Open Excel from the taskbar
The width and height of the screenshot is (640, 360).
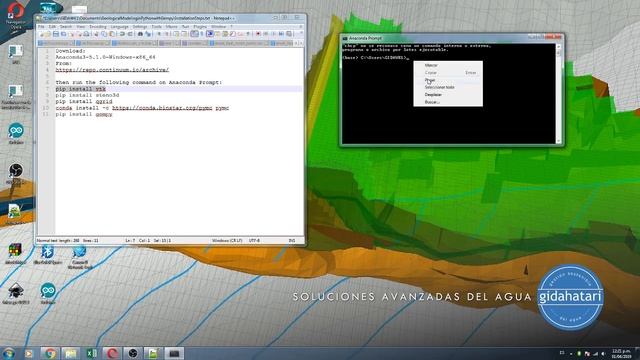pos(91,353)
